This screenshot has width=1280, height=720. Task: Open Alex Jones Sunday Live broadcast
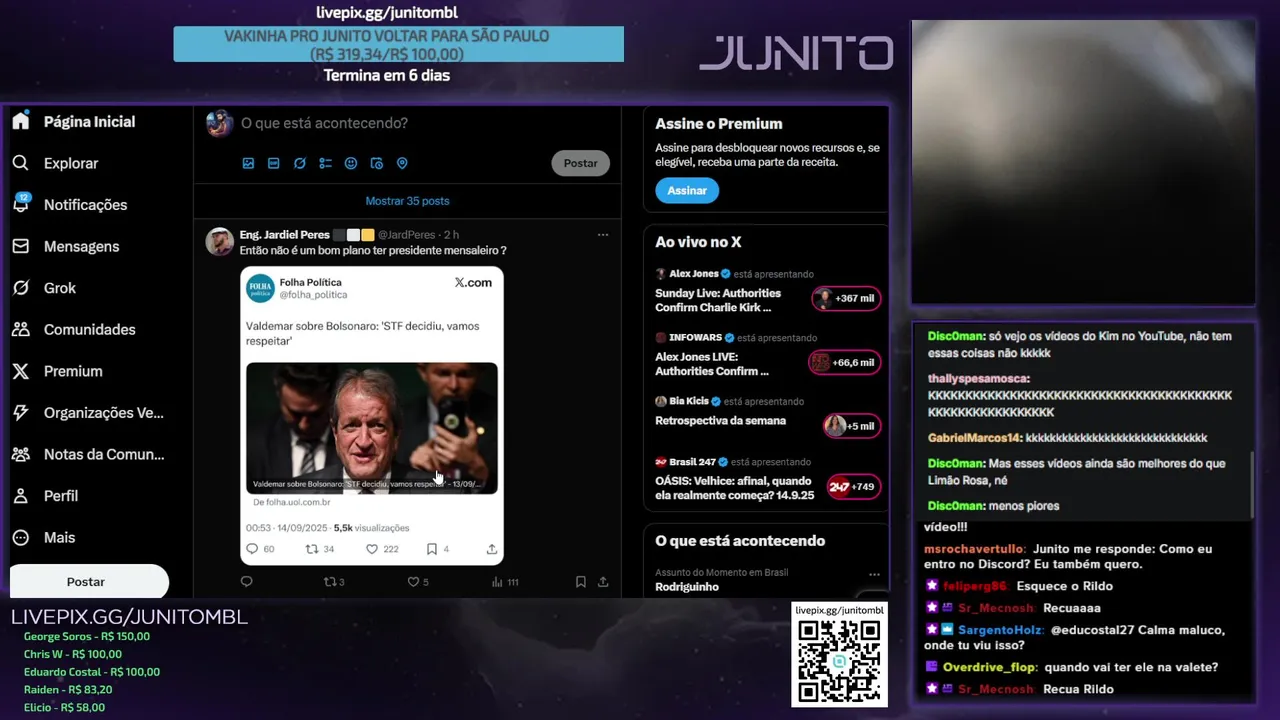[x=718, y=300]
